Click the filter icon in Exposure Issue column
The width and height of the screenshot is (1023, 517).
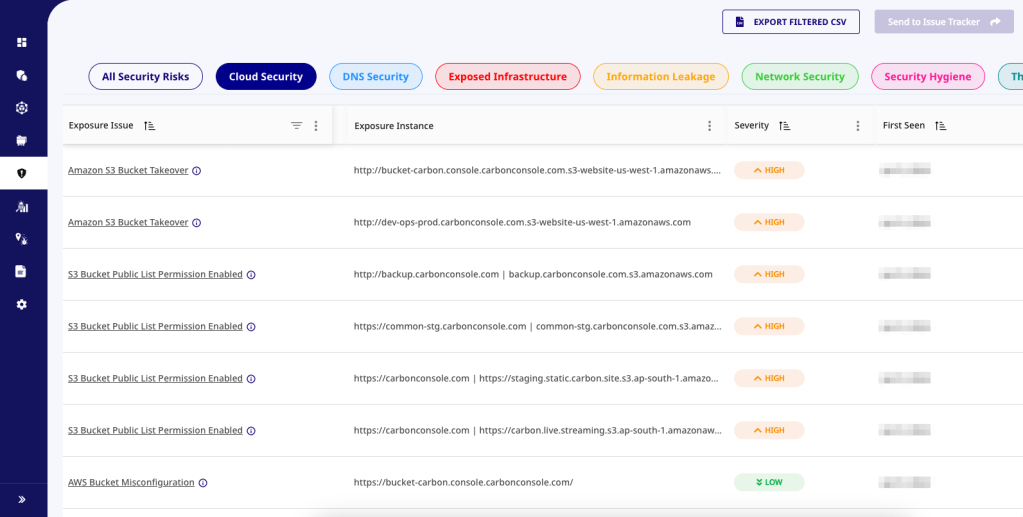(296, 126)
